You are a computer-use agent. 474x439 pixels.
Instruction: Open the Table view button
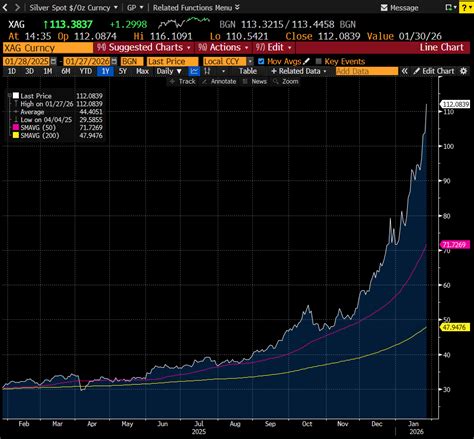[248, 71]
